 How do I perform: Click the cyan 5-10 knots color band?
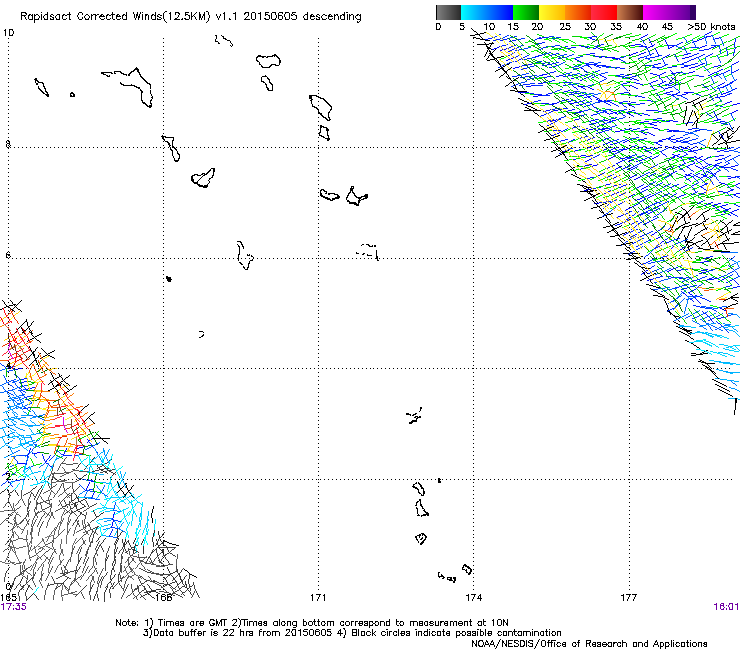[474, 12]
